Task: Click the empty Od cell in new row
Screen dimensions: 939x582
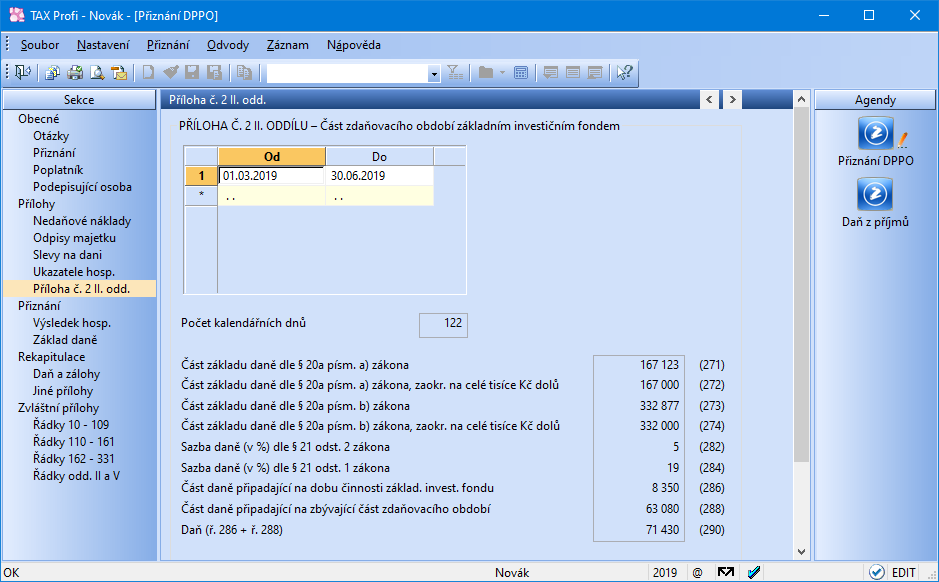Action: (272, 196)
